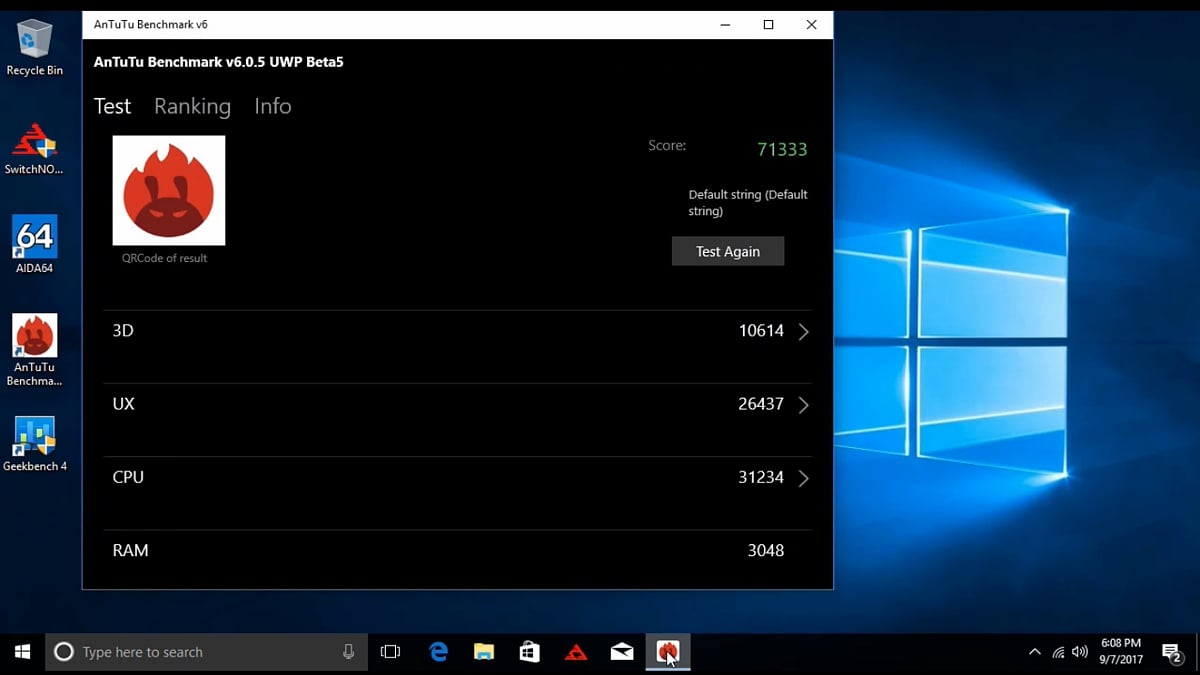Open the AIDA64 desktop shortcut
This screenshot has height=675, width=1200.
click(34, 245)
